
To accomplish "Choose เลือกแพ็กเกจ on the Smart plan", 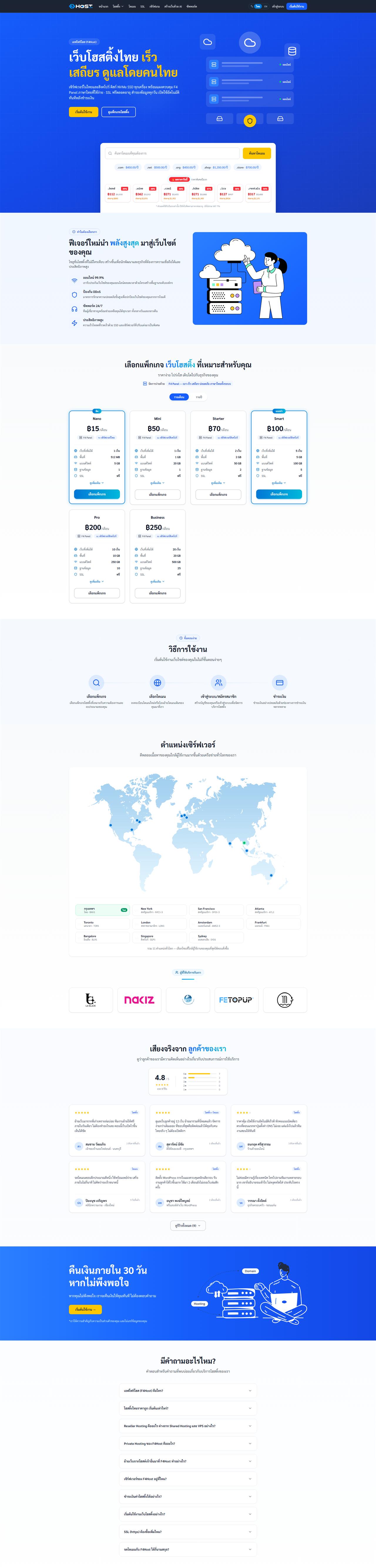I will [279, 494].
